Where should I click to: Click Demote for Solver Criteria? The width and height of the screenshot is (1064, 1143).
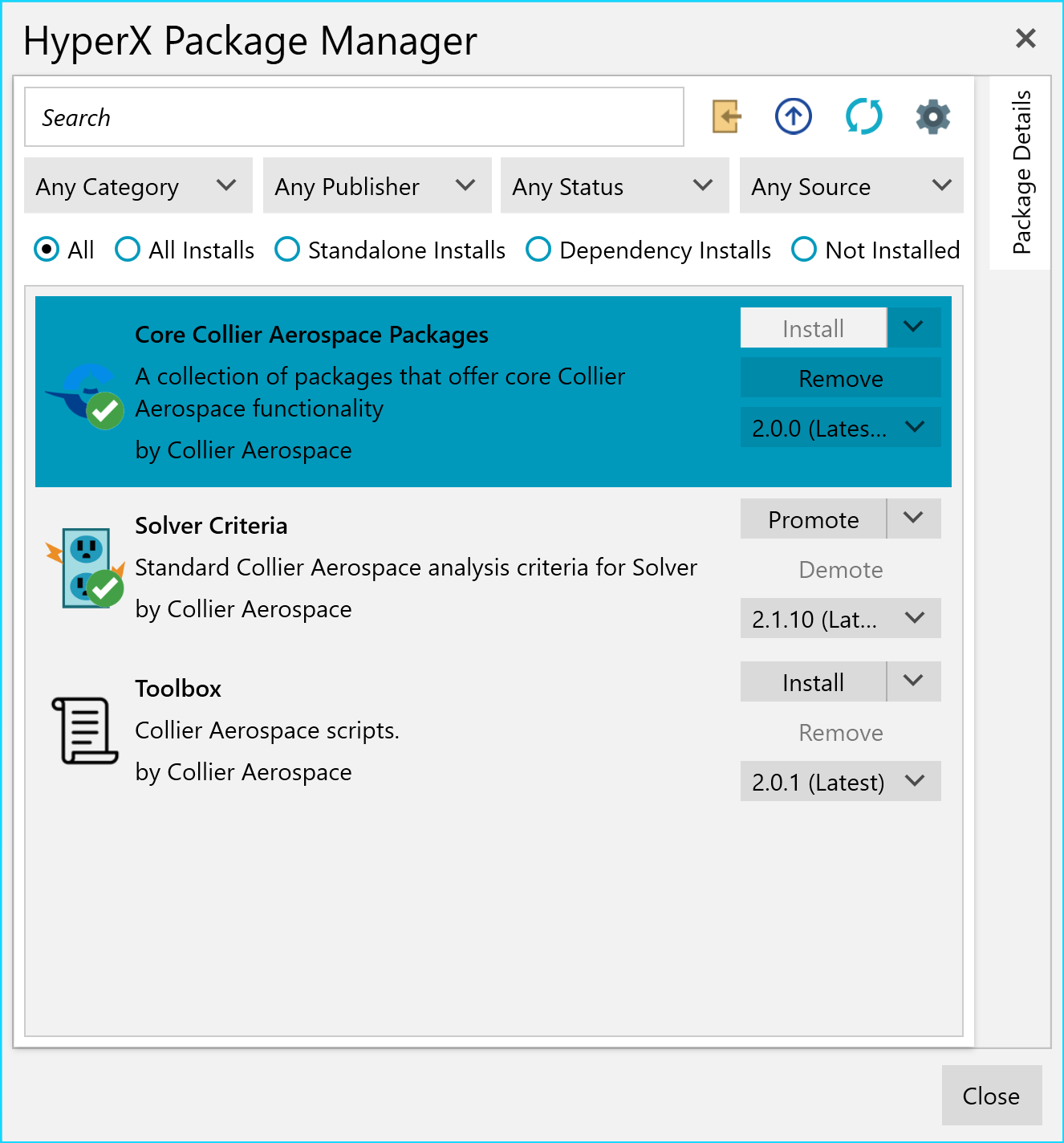pyautogui.click(x=841, y=569)
